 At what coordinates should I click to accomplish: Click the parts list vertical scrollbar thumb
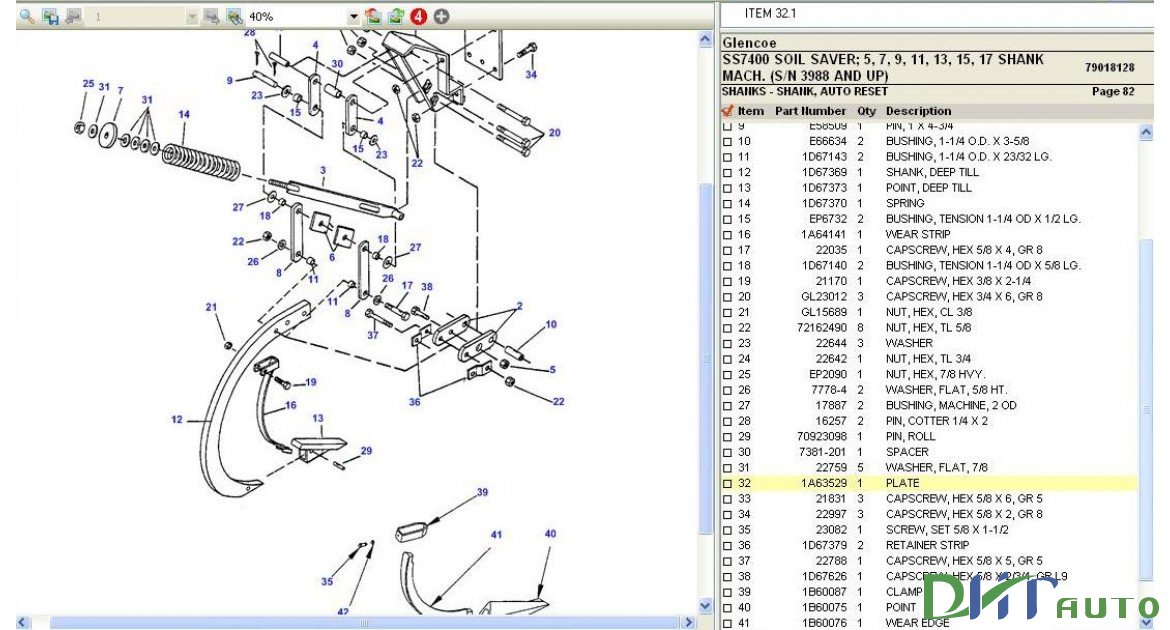1146,409
